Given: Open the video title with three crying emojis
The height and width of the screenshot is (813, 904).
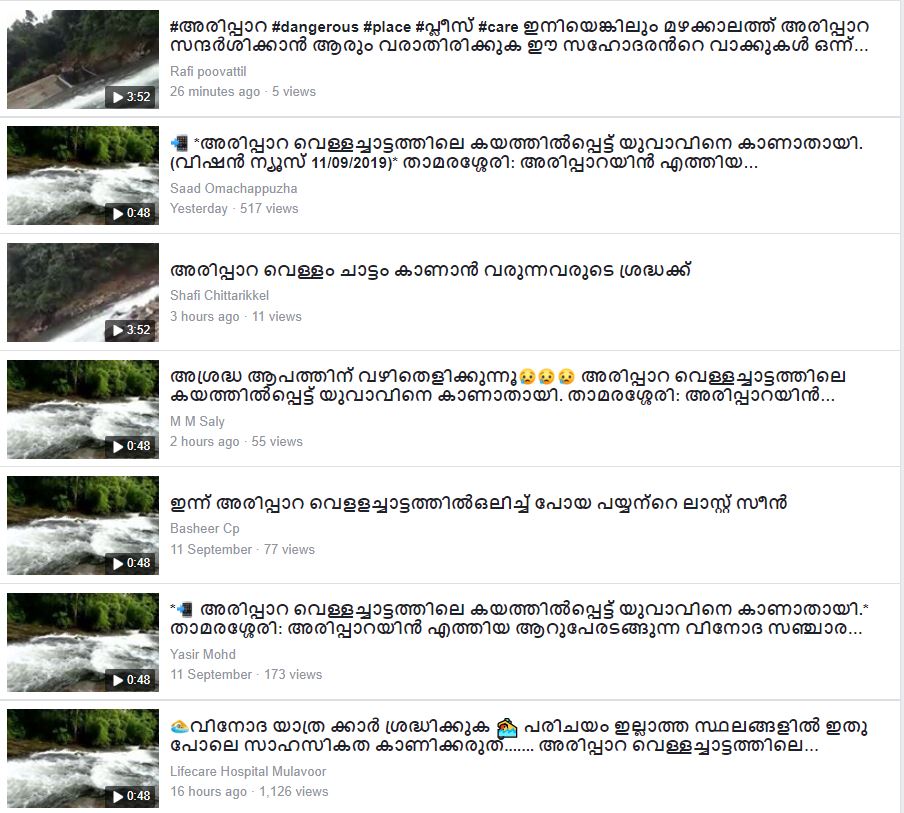Looking at the screenshot, I should click(x=508, y=386).
